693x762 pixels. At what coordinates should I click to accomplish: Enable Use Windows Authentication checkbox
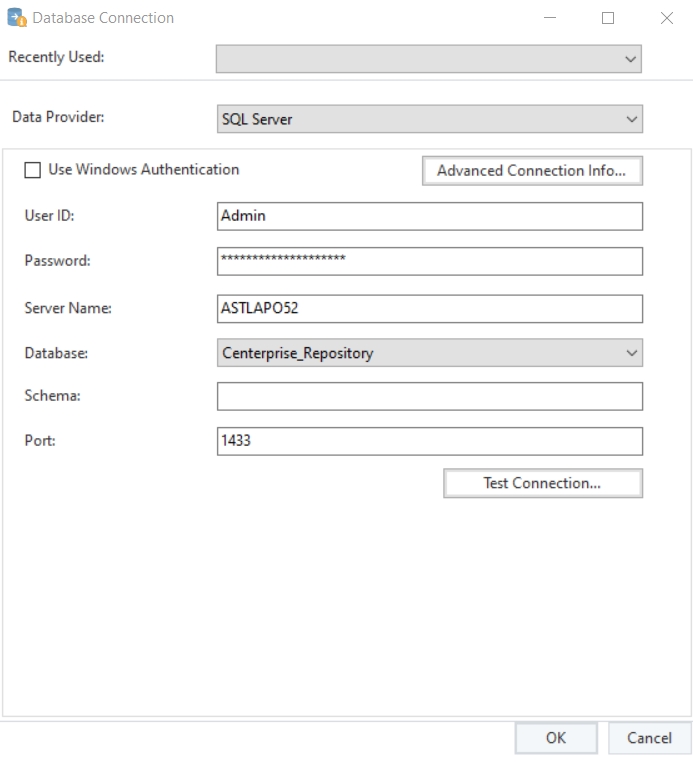(33, 170)
